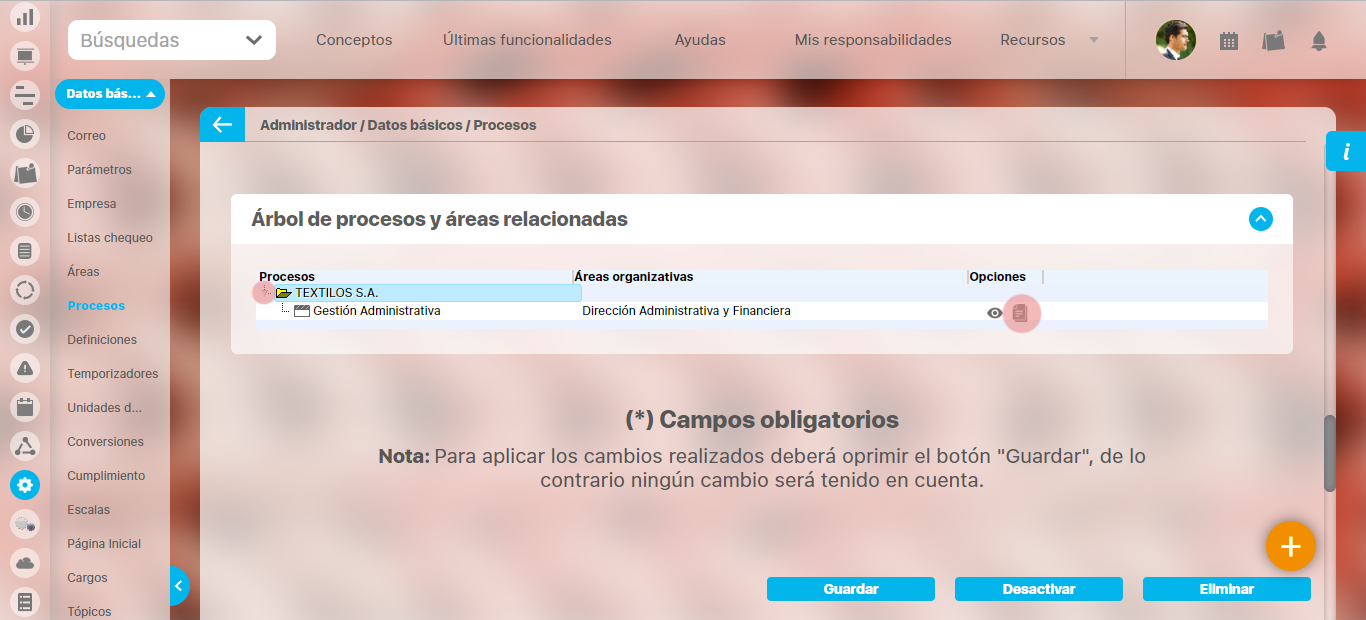Click the TEXTILOS S.A. folder icon
1366x620 pixels.
[283, 293]
